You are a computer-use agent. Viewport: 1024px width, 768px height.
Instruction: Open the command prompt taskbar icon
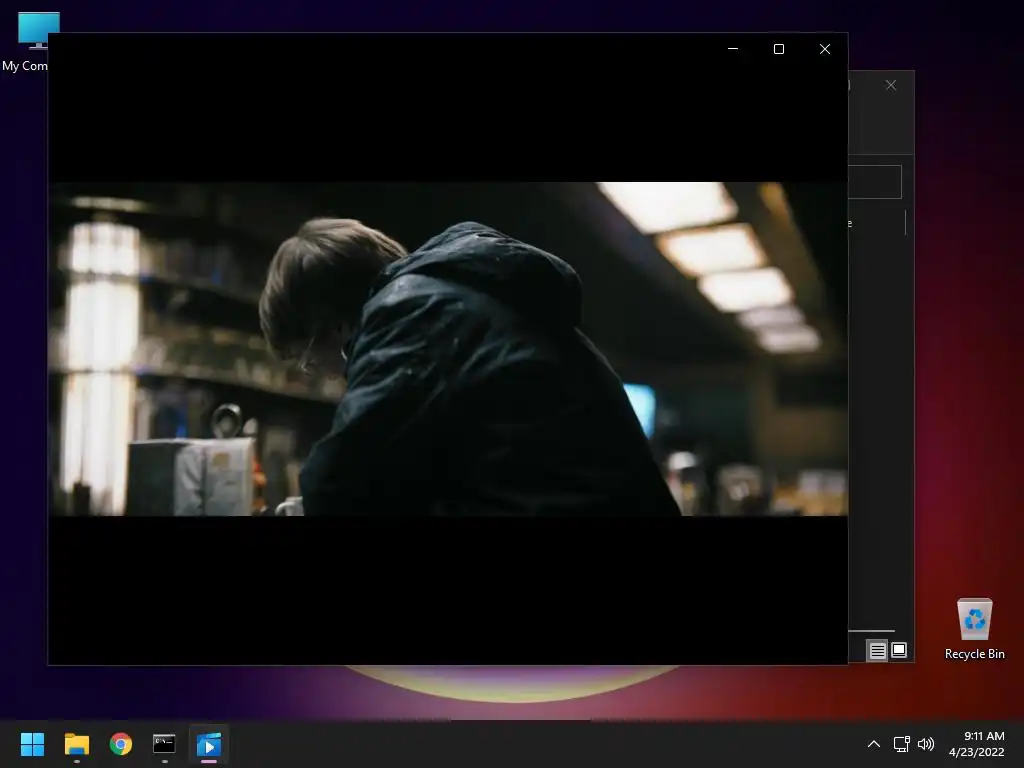[164, 744]
